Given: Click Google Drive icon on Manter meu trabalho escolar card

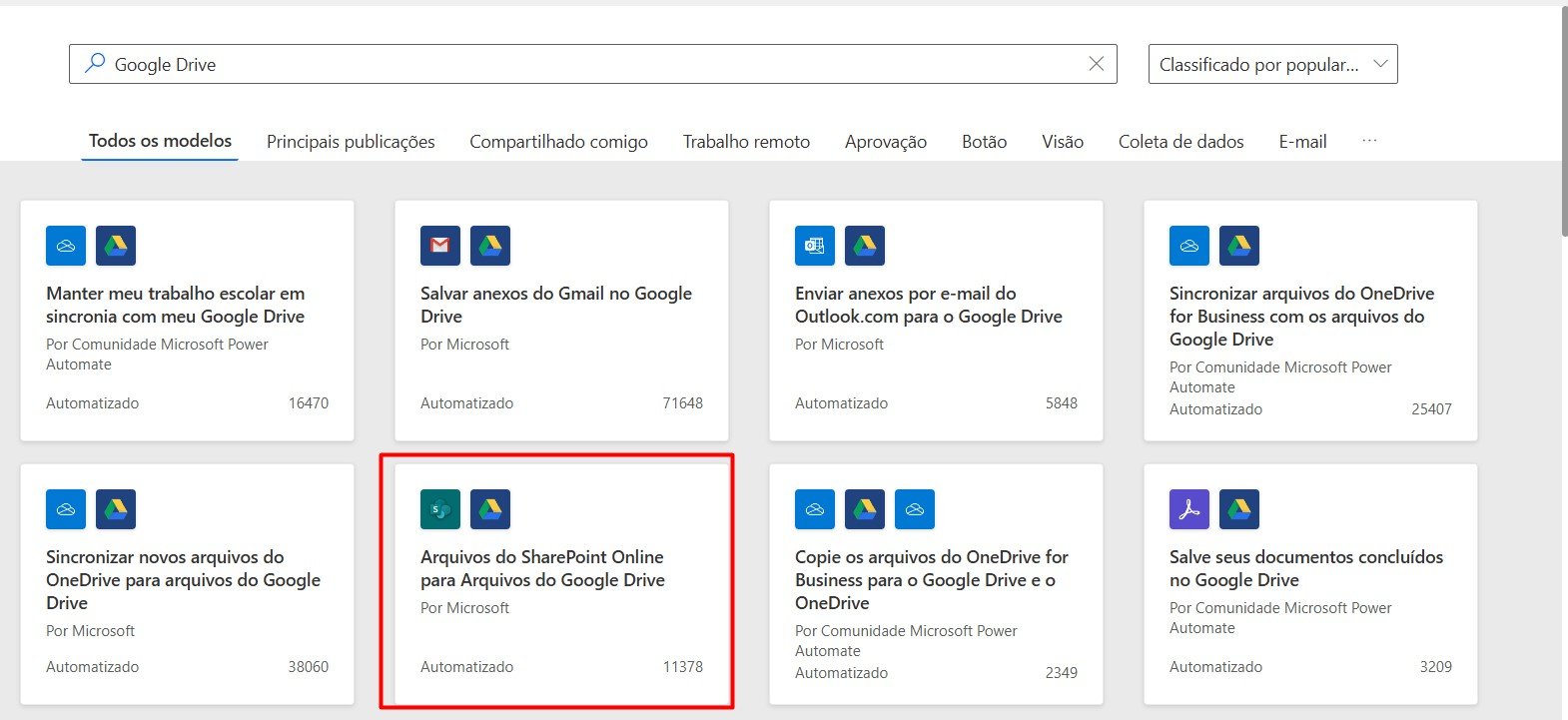Looking at the screenshot, I should click(116, 246).
